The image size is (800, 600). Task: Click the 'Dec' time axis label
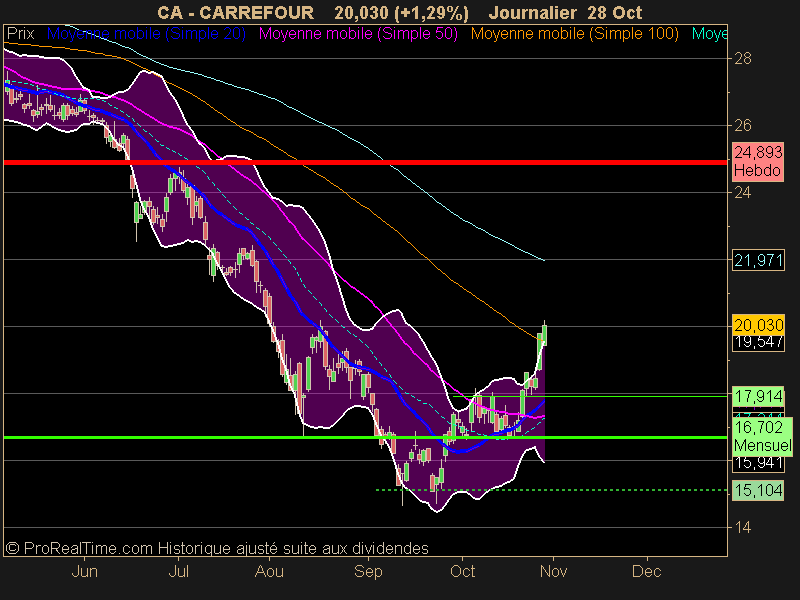point(646,571)
